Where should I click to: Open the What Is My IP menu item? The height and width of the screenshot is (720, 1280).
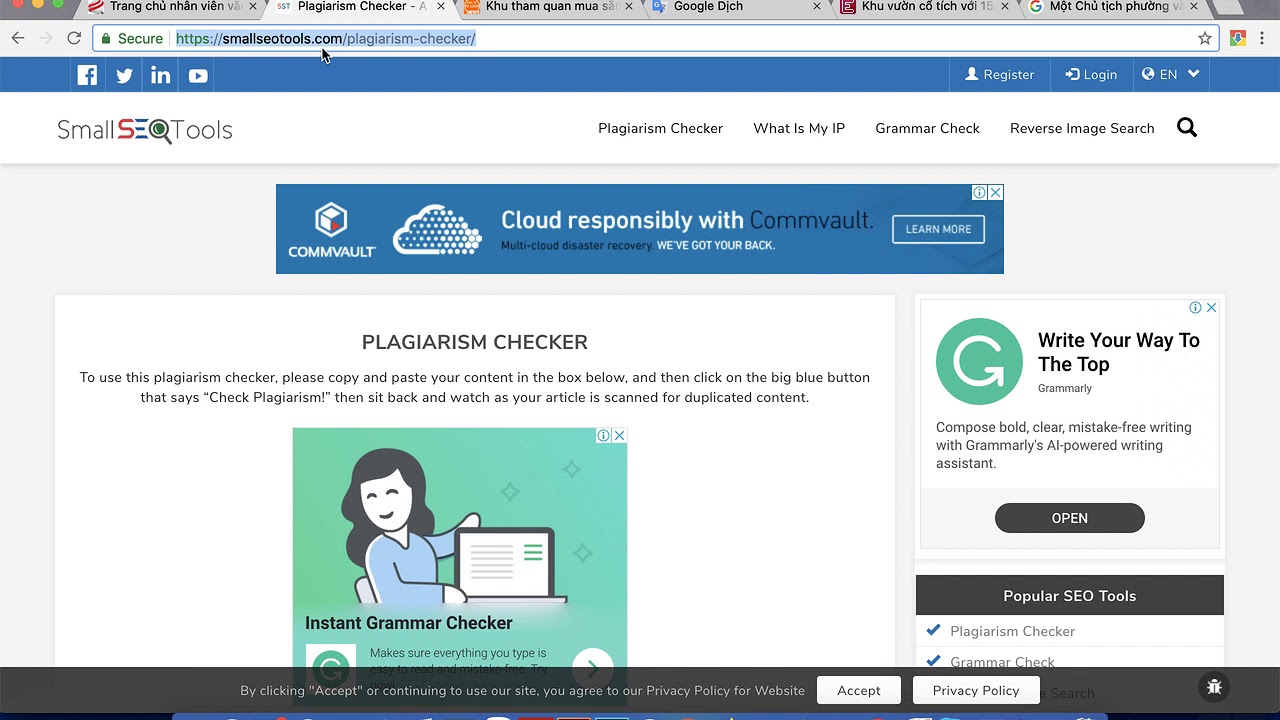pyautogui.click(x=799, y=128)
